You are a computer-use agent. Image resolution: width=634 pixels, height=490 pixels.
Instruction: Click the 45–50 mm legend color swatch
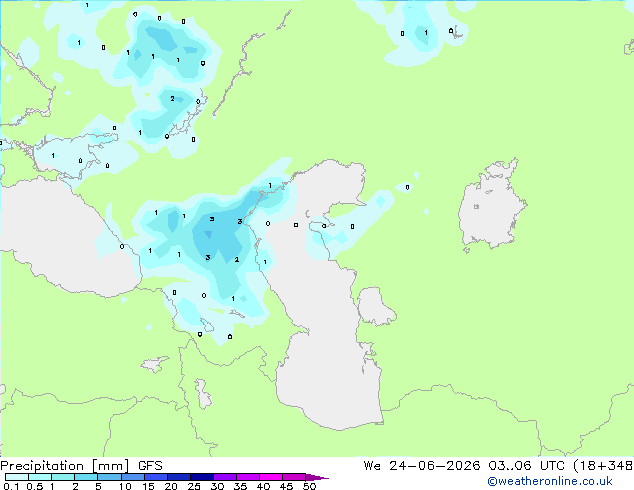pyautogui.click(x=294, y=477)
